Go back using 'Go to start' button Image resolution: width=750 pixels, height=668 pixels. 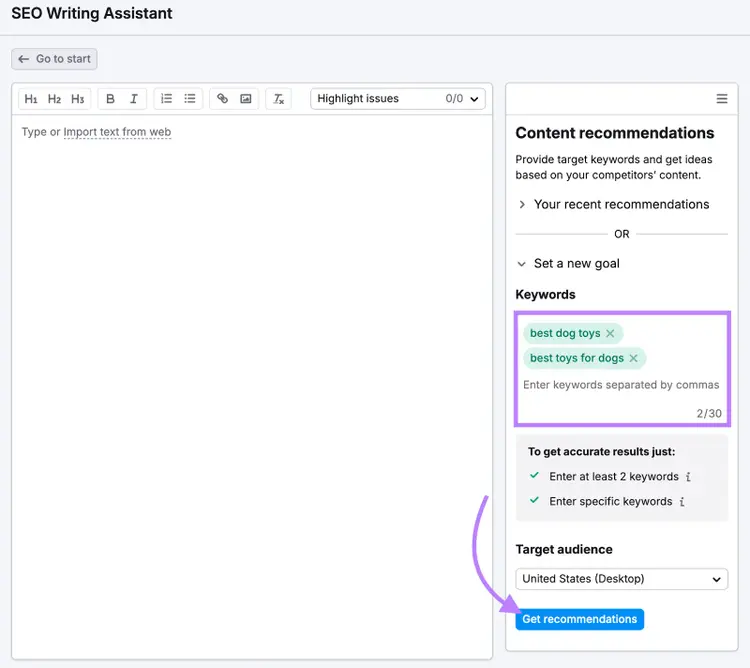click(55, 59)
